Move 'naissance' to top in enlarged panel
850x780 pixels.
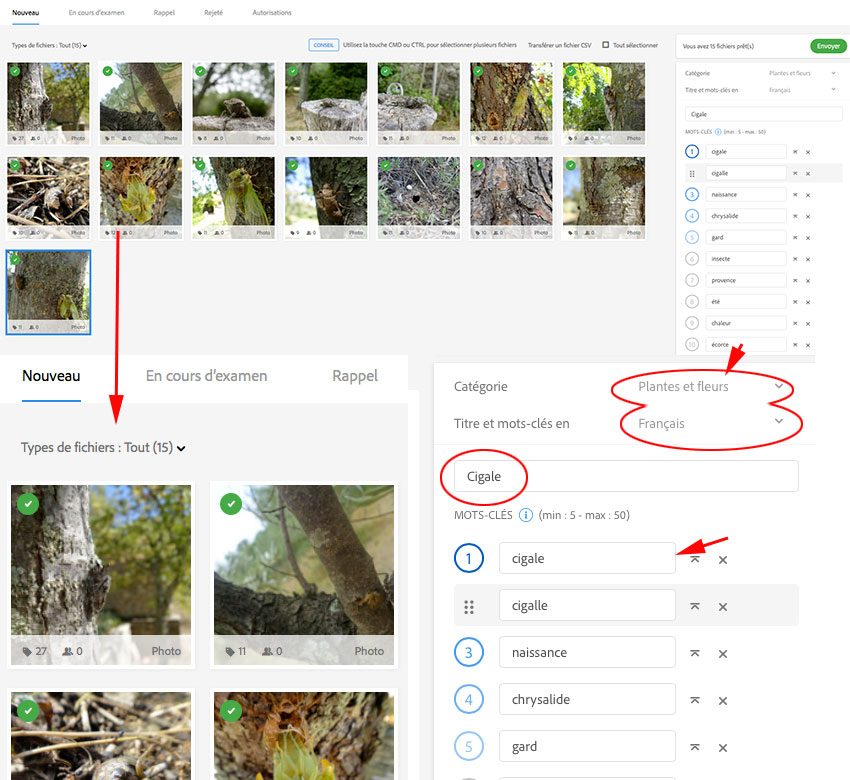694,653
